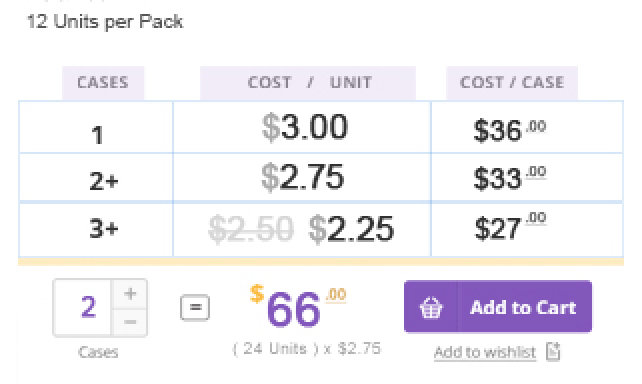Click the $27.00 cost per case cell
642x384 pixels.
(510, 226)
